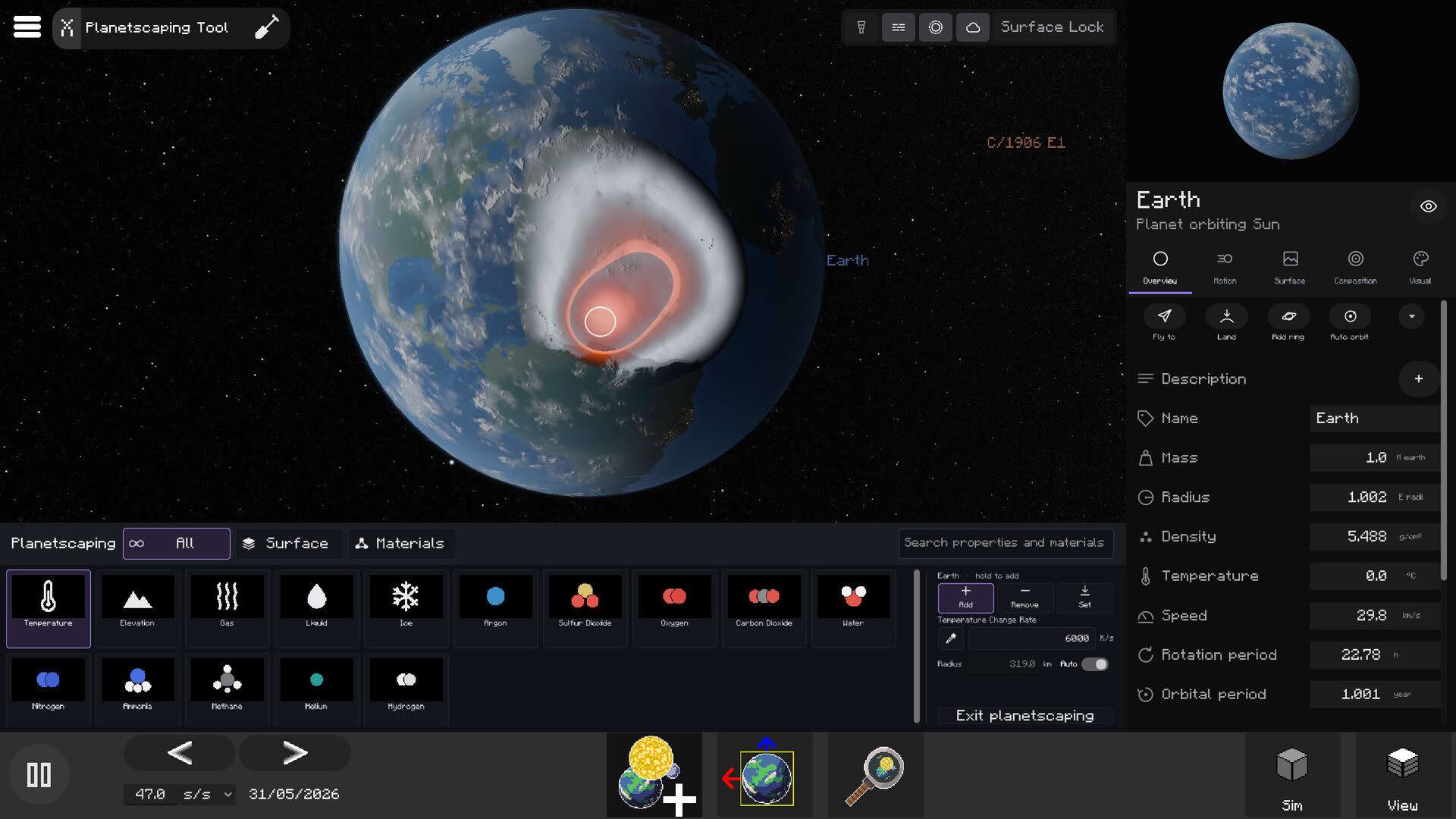Click the Temperature Change Rate 6000 field
1456x819 pixels.
click(x=1031, y=639)
